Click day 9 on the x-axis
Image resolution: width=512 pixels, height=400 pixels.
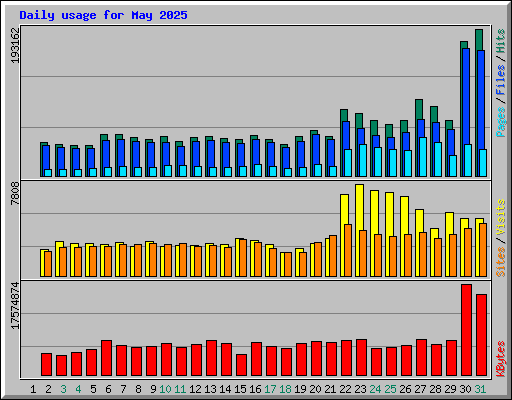click(153, 389)
